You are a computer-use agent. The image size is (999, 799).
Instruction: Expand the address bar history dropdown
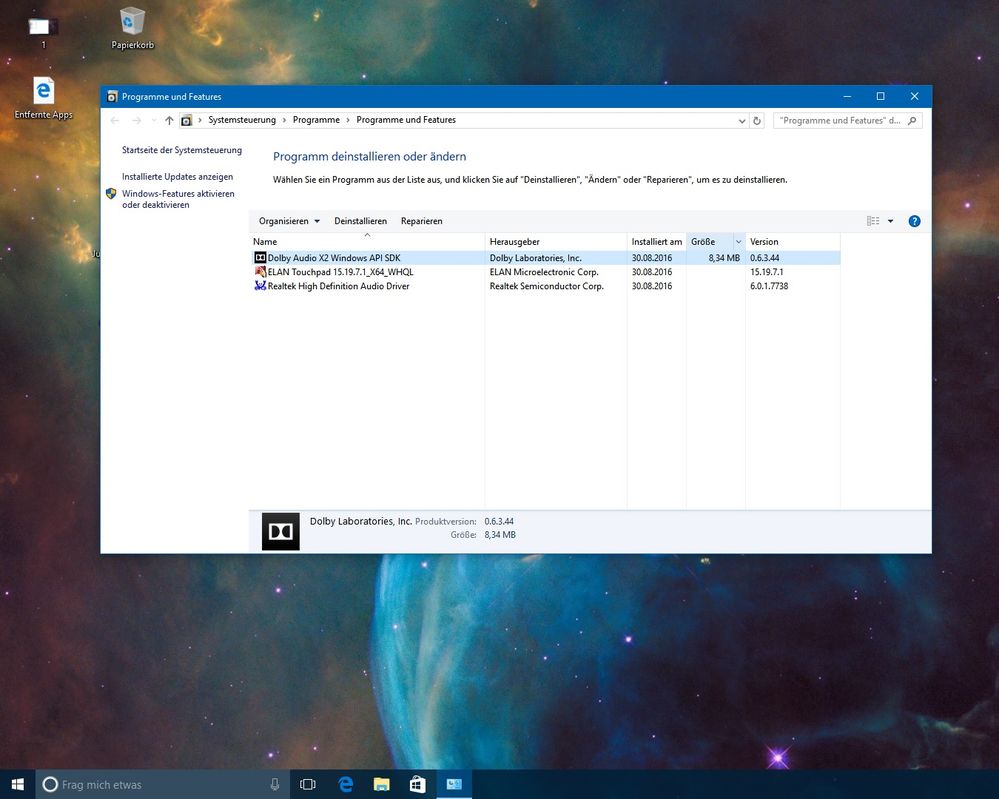pyautogui.click(x=741, y=120)
